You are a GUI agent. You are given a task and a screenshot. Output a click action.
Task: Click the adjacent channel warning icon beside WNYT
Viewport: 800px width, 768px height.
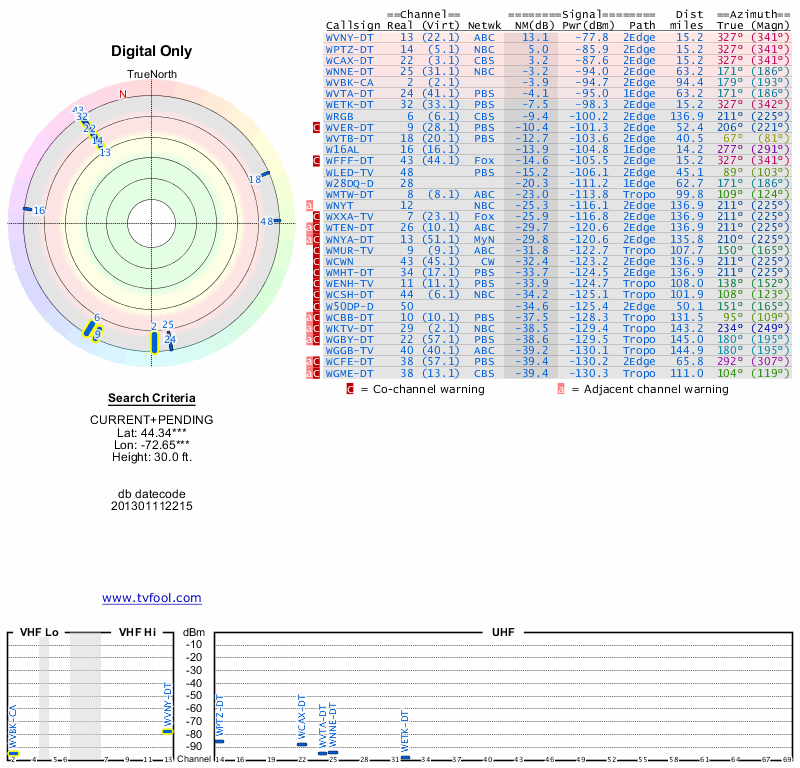point(310,205)
